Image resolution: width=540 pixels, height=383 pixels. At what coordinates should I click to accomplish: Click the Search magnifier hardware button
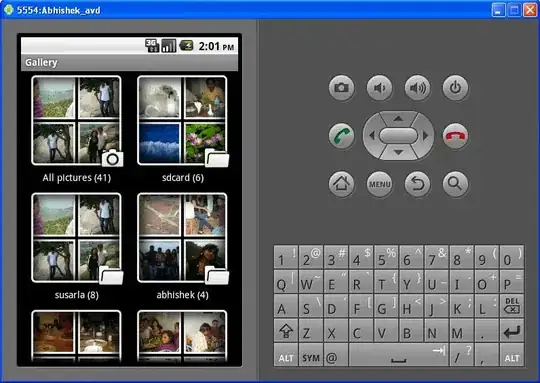tap(455, 184)
